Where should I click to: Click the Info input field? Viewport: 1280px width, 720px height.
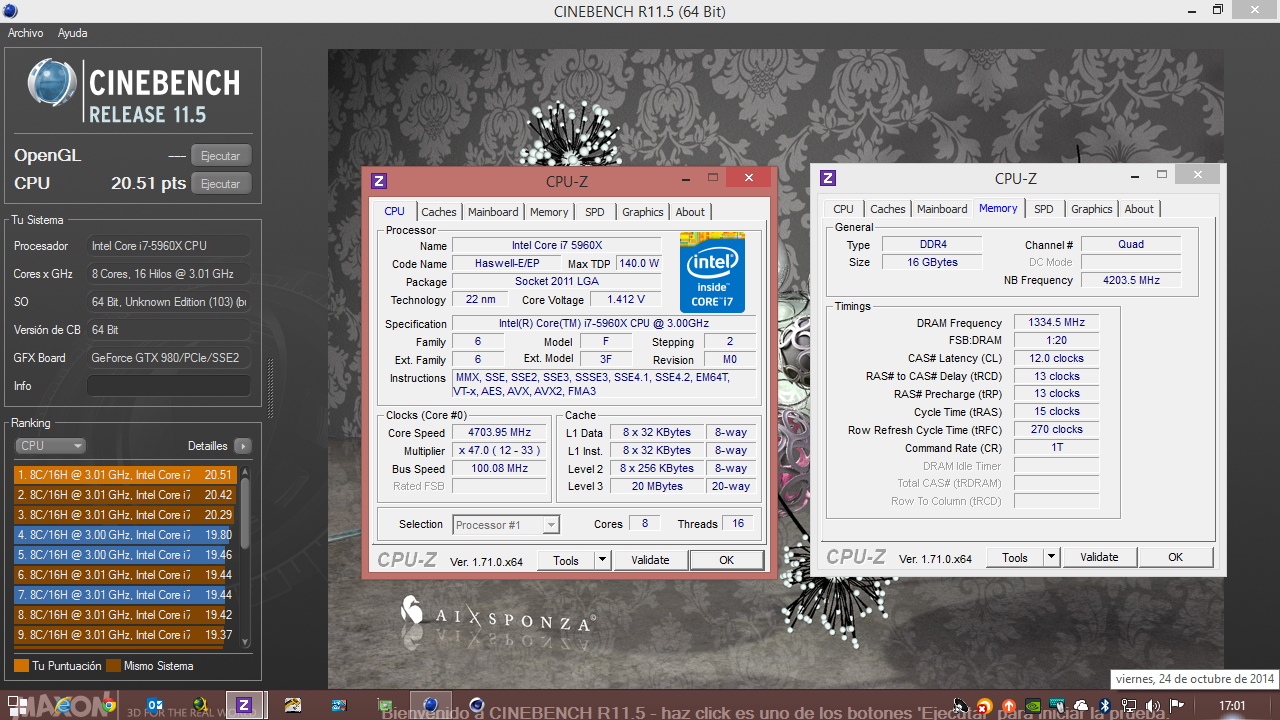click(168, 386)
